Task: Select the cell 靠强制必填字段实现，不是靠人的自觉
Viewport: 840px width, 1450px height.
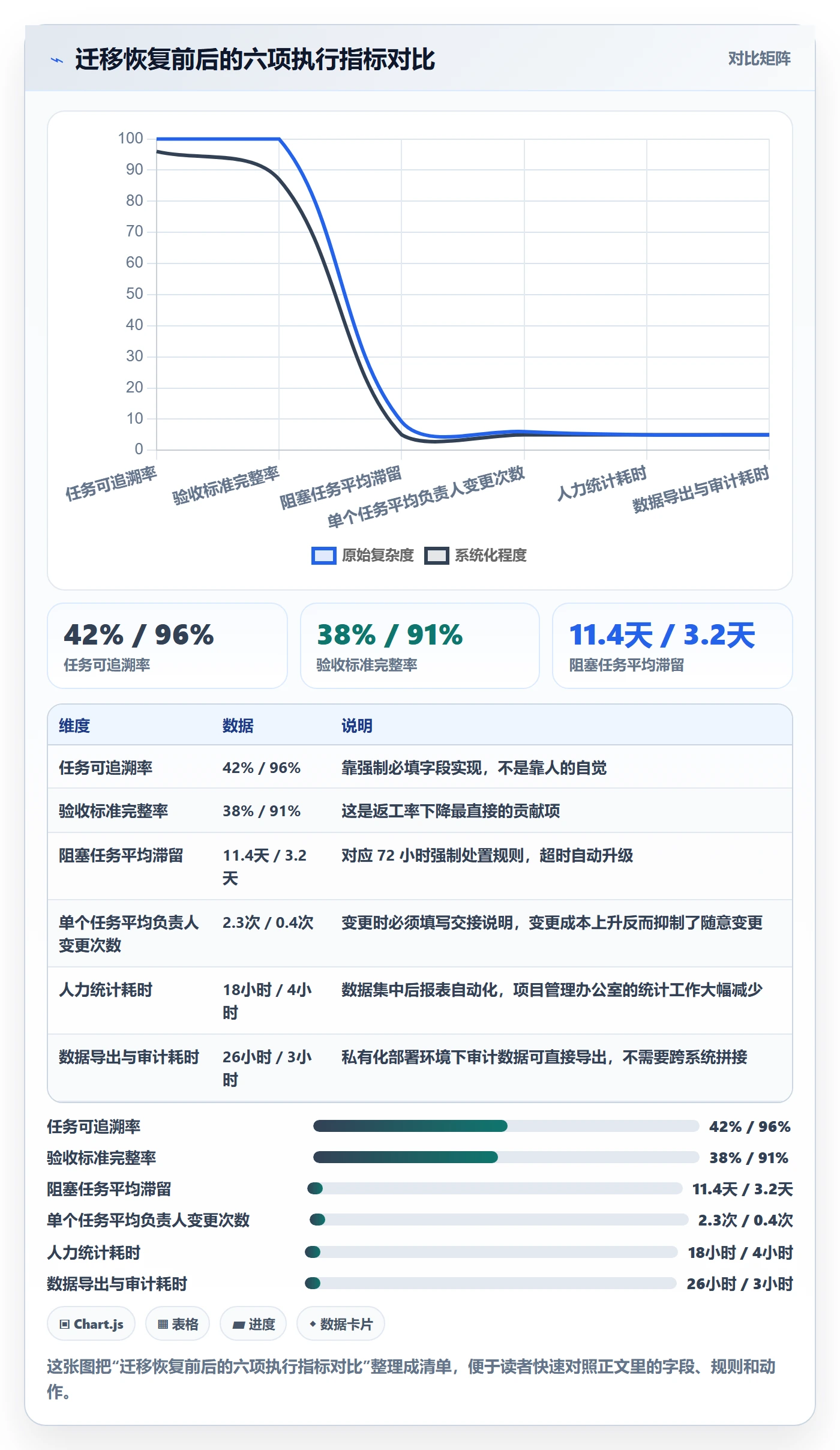Action: [474, 768]
